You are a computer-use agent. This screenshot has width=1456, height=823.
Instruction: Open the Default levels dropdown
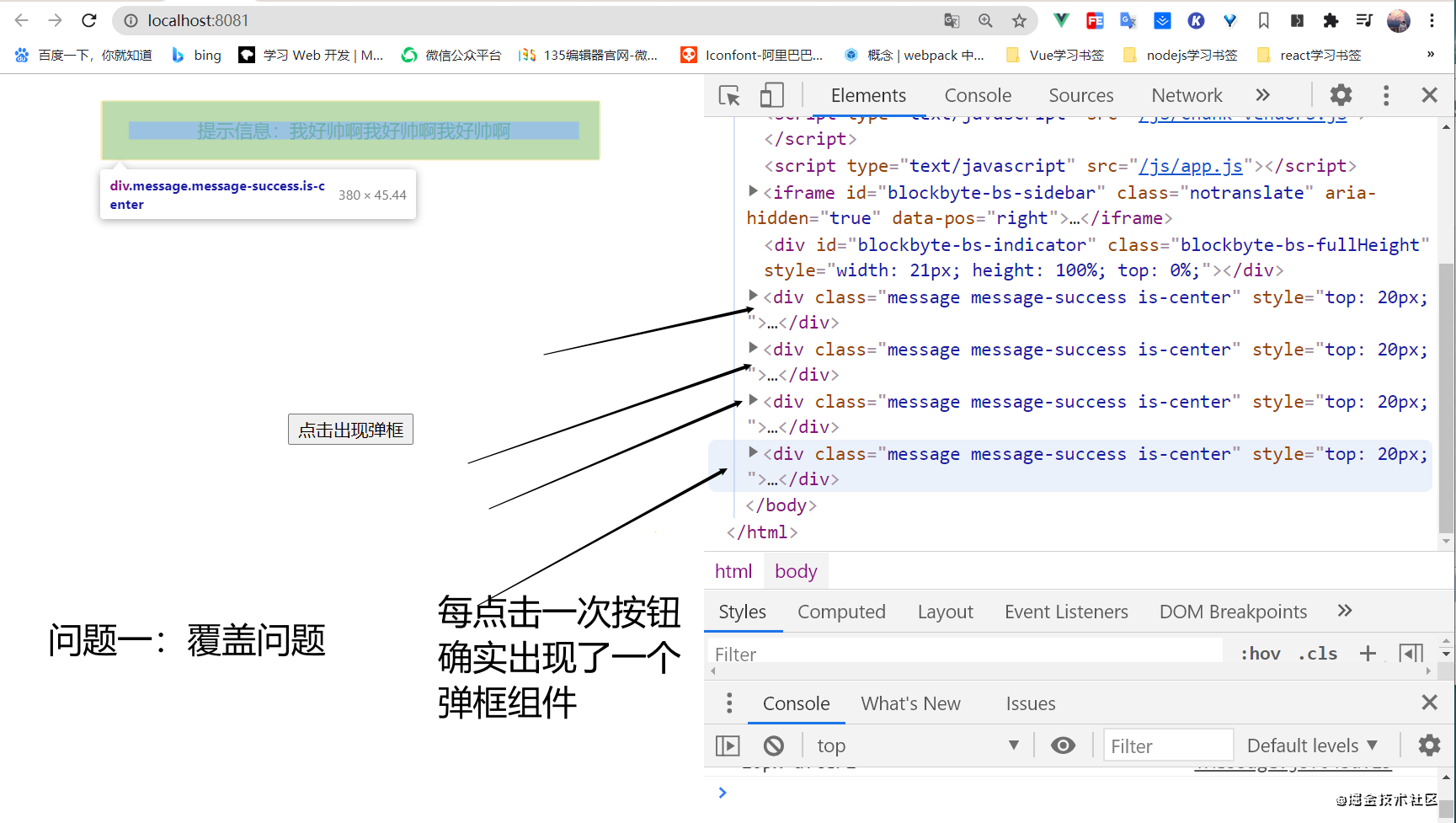coord(1312,746)
